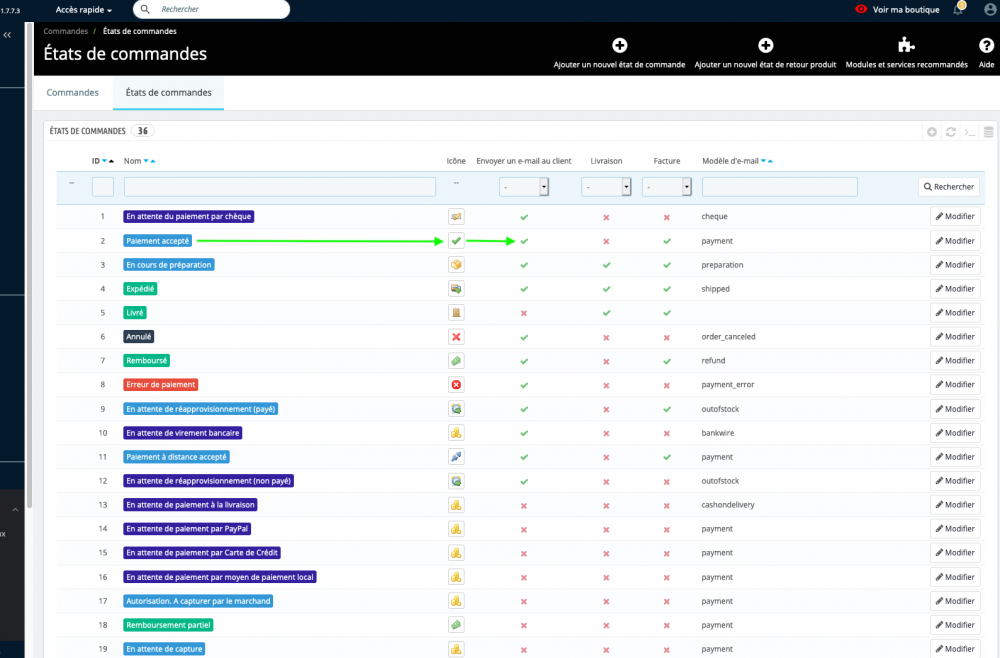
Task: Click the notifications bell icon
Action: pyautogui.click(x=958, y=9)
